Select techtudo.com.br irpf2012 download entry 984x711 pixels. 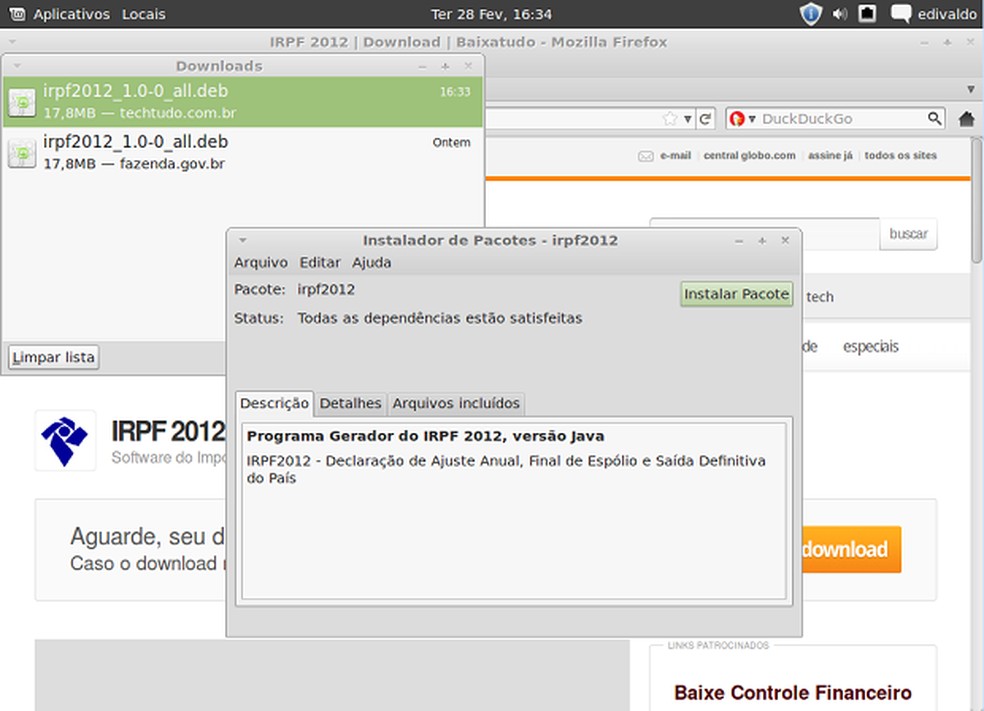coord(243,102)
